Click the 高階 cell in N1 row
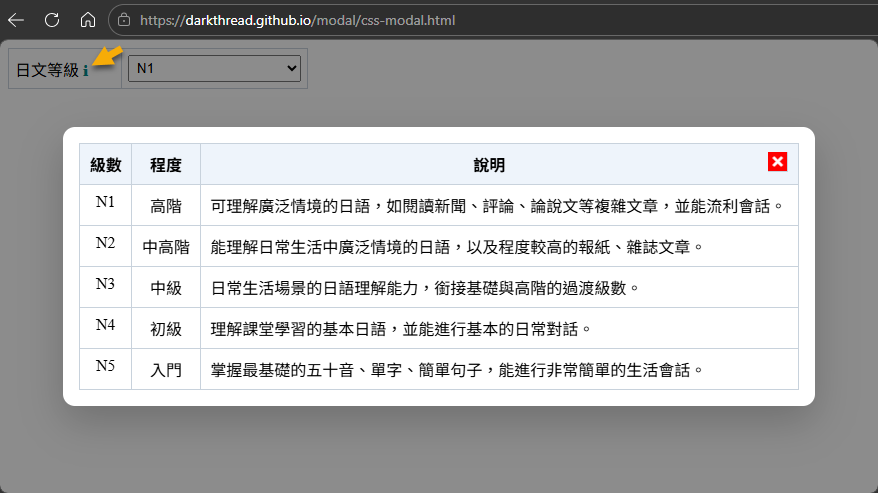The height and width of the screenshot is (493, 878). 166,206
